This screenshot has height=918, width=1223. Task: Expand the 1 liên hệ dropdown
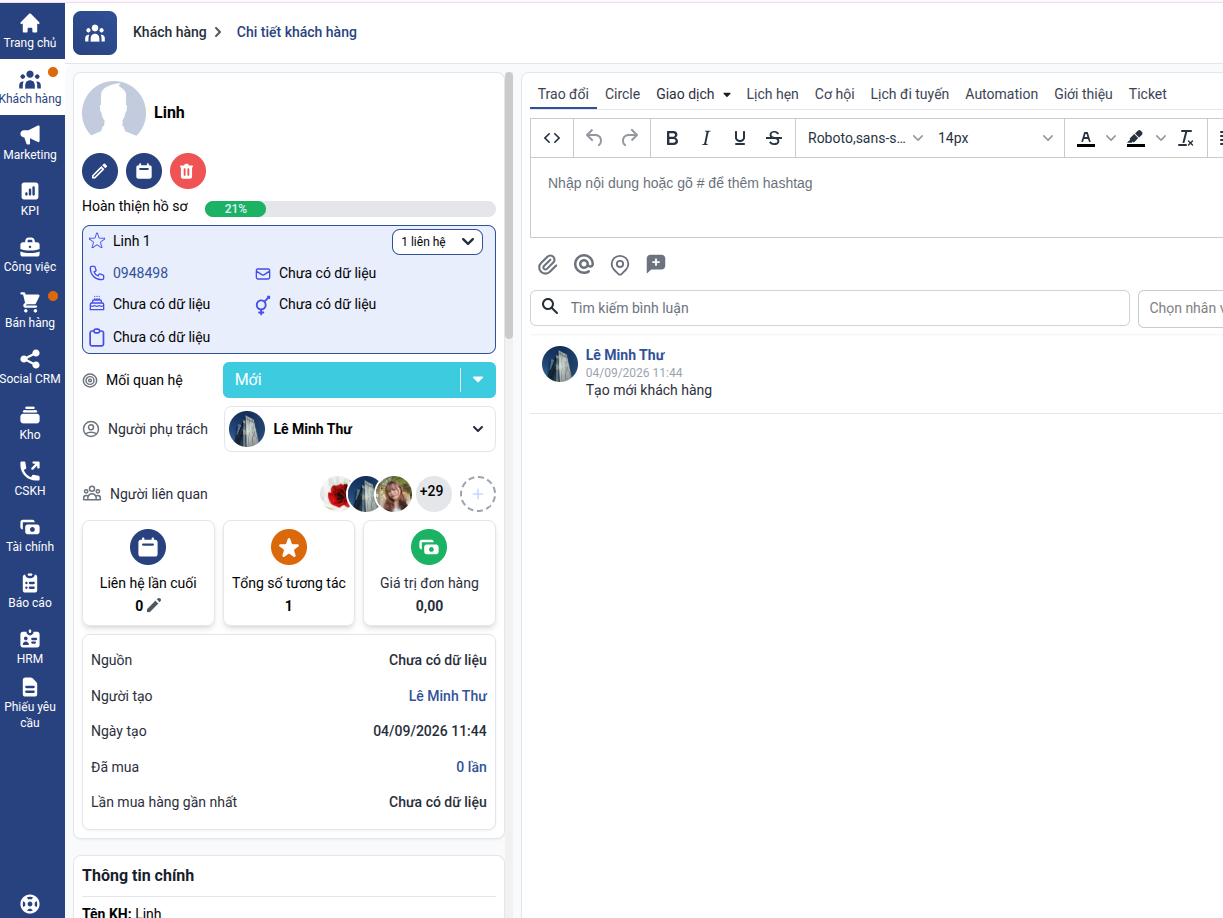(438, 242)
